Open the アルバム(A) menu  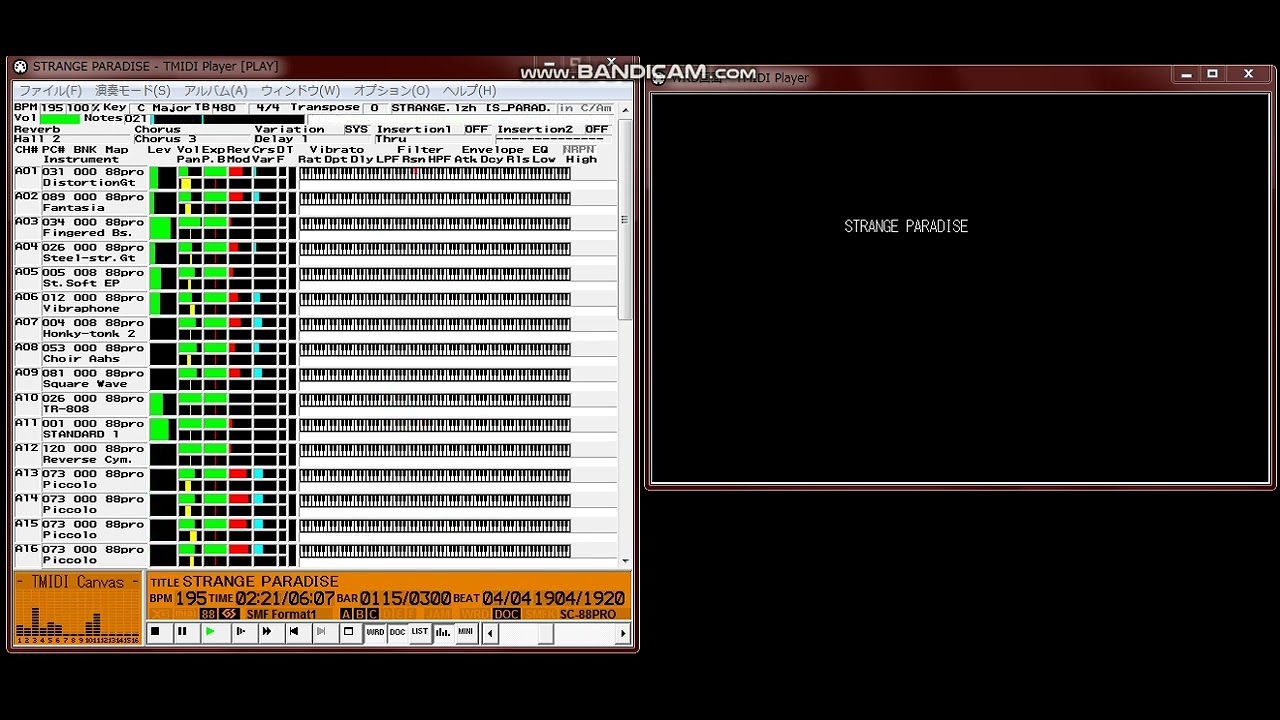click(x=215, y=90)
